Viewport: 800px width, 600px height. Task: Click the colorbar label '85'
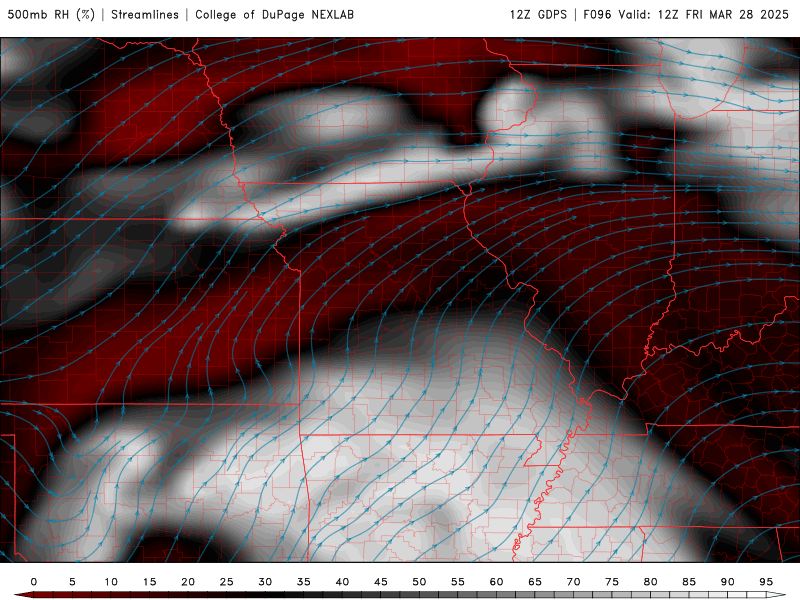(x=689, y=582)
